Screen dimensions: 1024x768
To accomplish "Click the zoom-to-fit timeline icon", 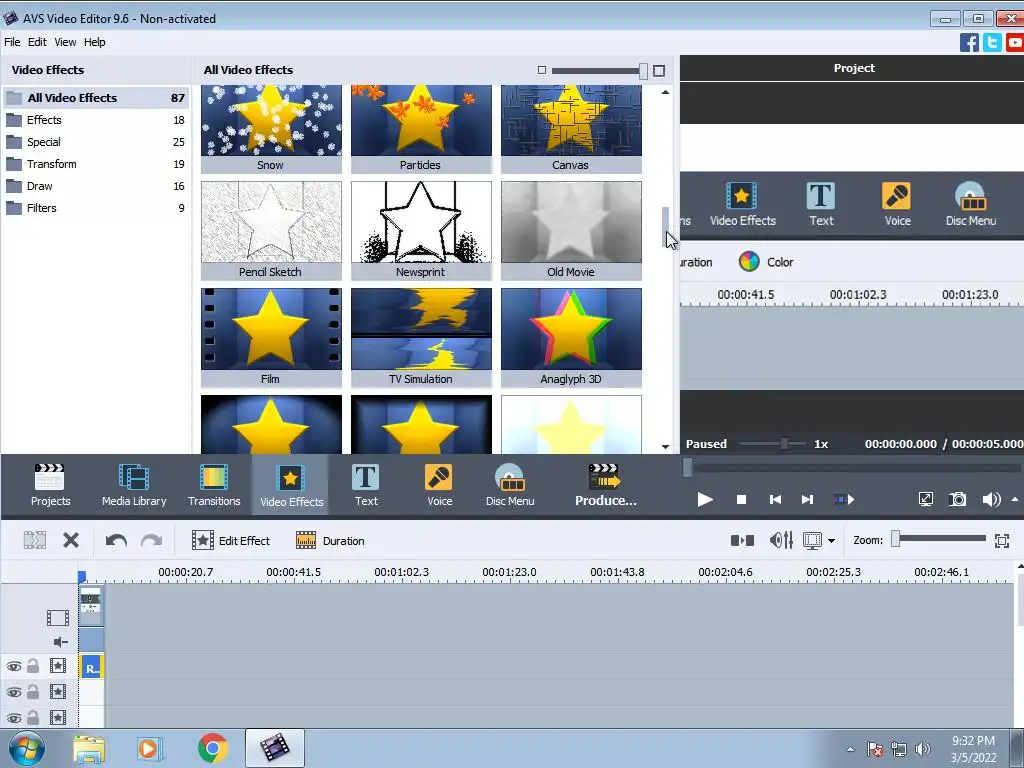I will click(1002, 540).
